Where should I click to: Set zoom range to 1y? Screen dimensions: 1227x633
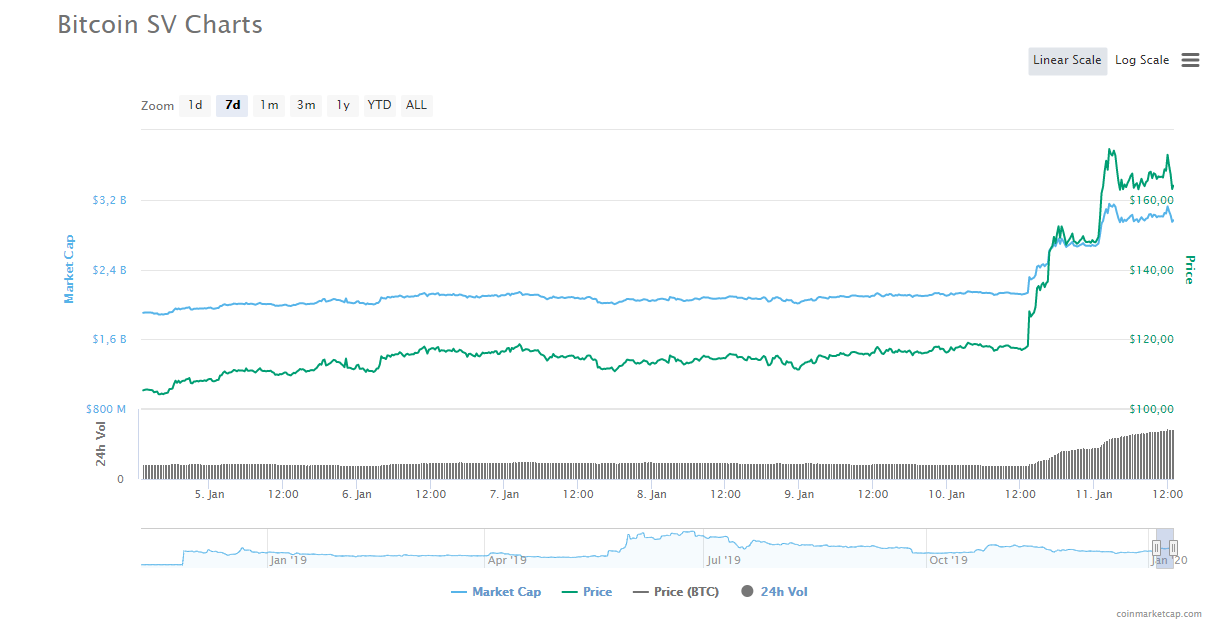click(343, 105)
